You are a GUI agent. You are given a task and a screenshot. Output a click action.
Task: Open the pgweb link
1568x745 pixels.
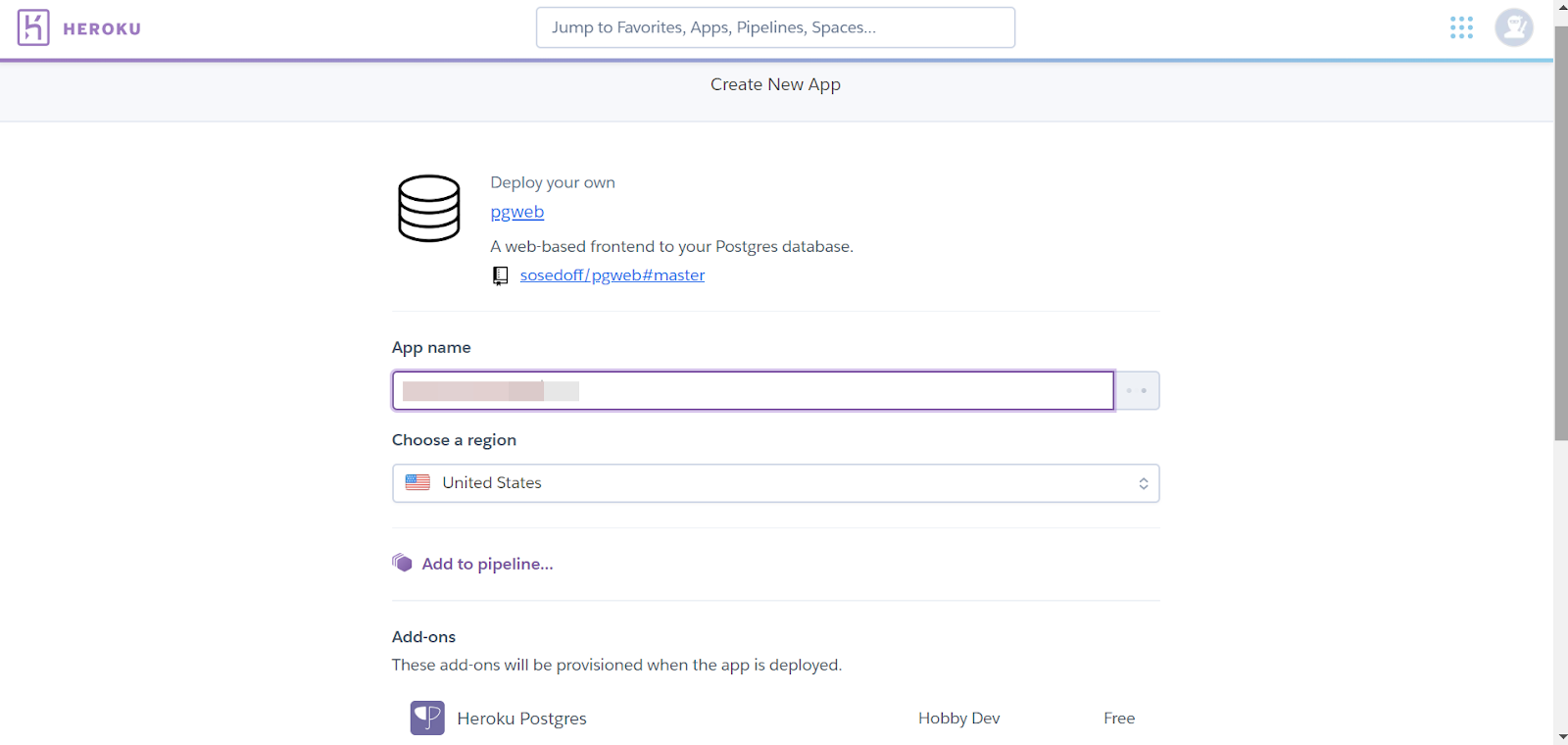click(x=516, y=212)
